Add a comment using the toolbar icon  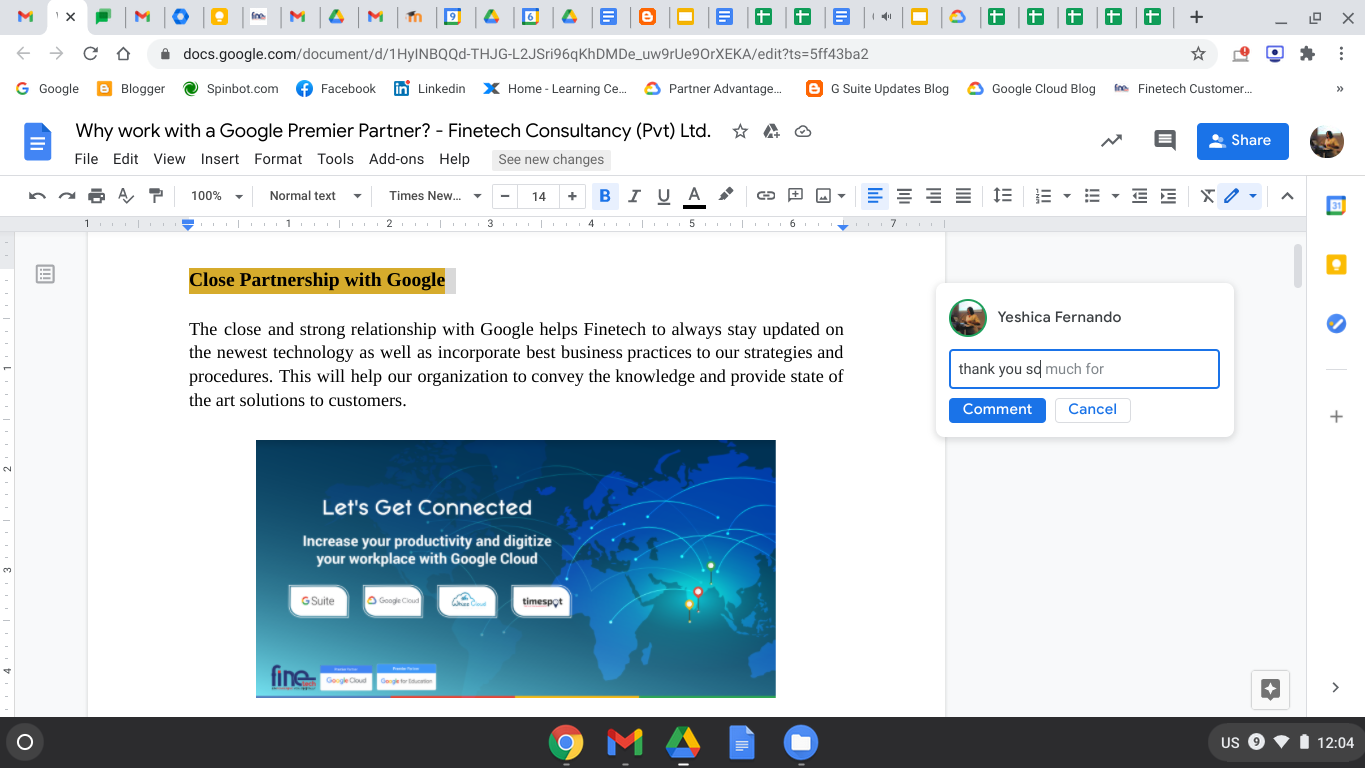coord(796,196)
